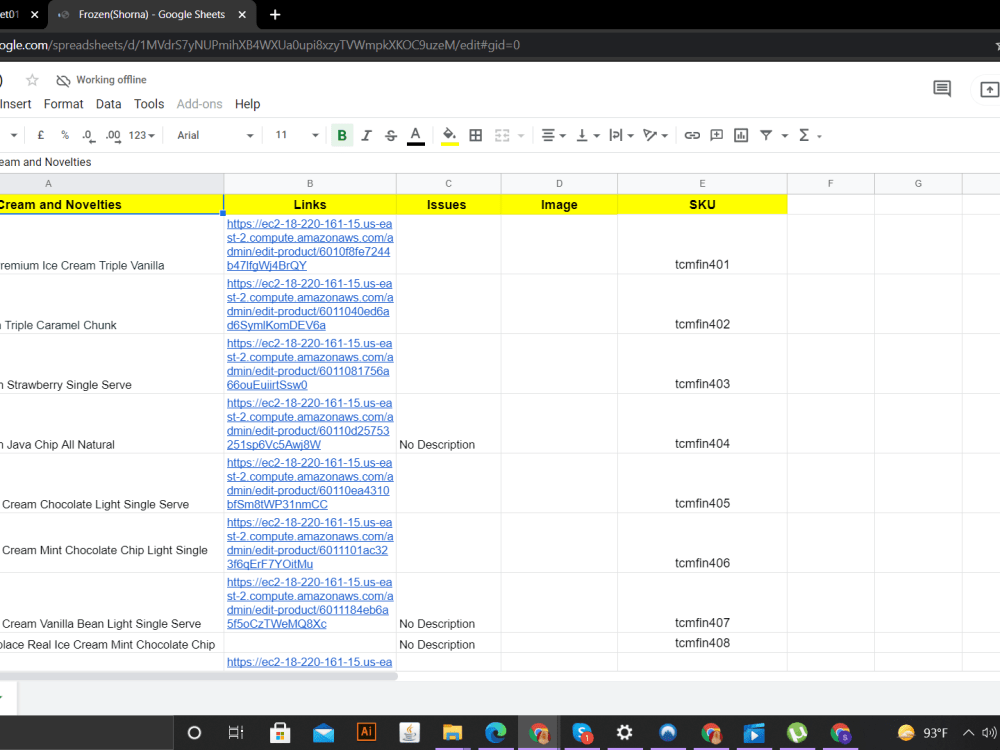Open font size 11 dropdown

[x=296, y=135]
